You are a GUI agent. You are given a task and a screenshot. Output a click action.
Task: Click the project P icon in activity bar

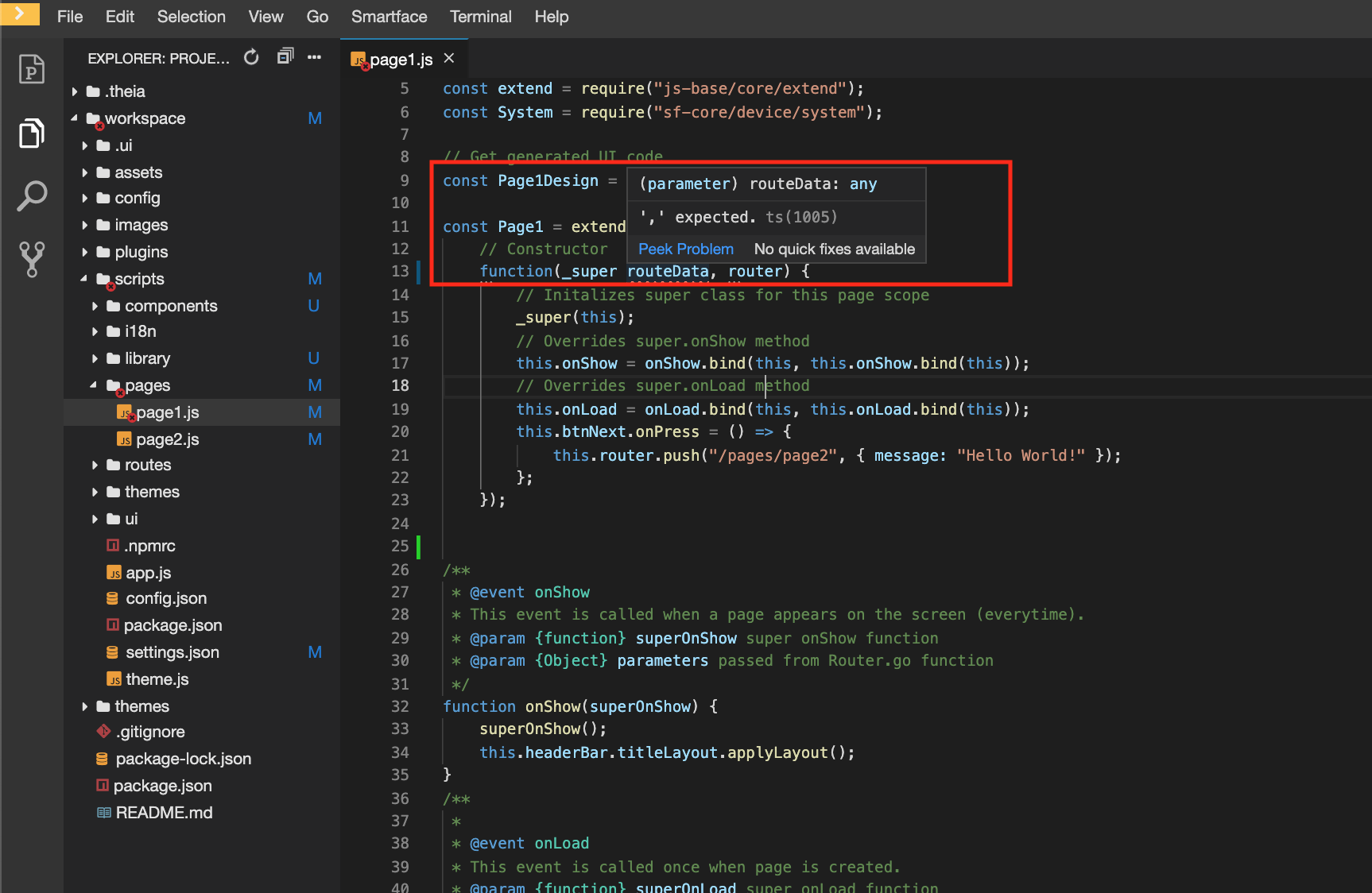click(32, 70)
